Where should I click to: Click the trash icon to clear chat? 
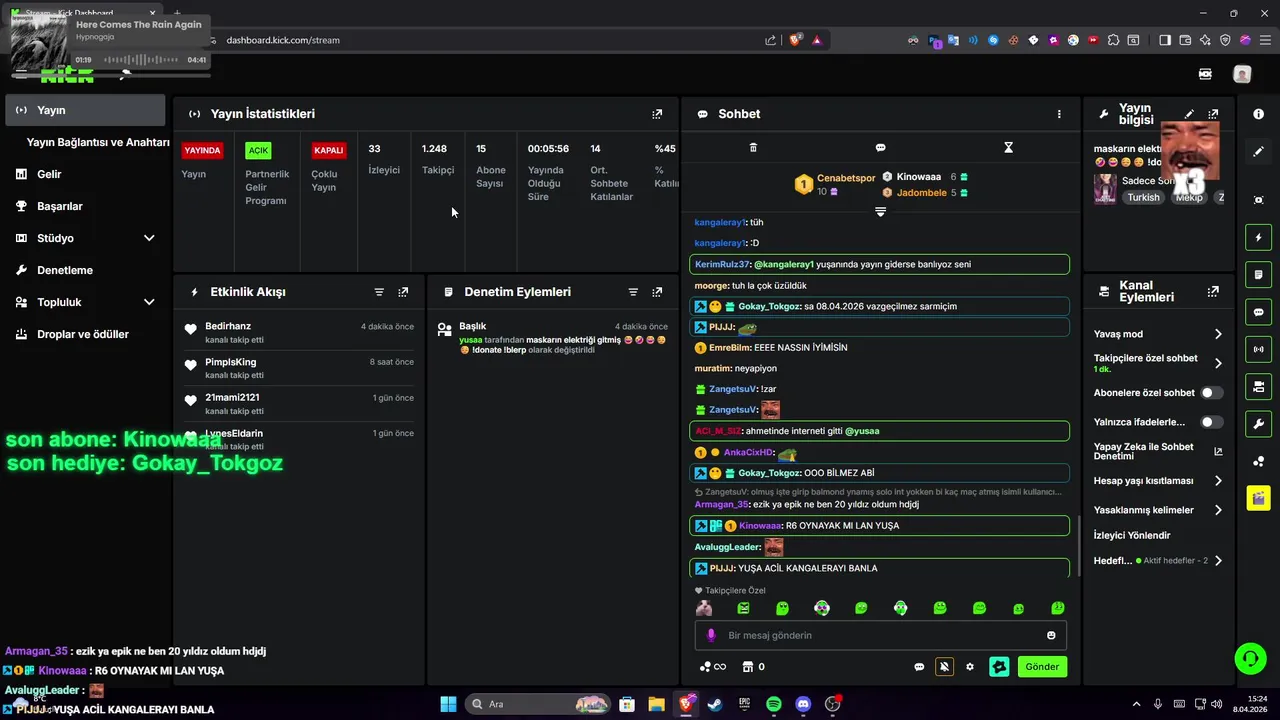[753, 148]
